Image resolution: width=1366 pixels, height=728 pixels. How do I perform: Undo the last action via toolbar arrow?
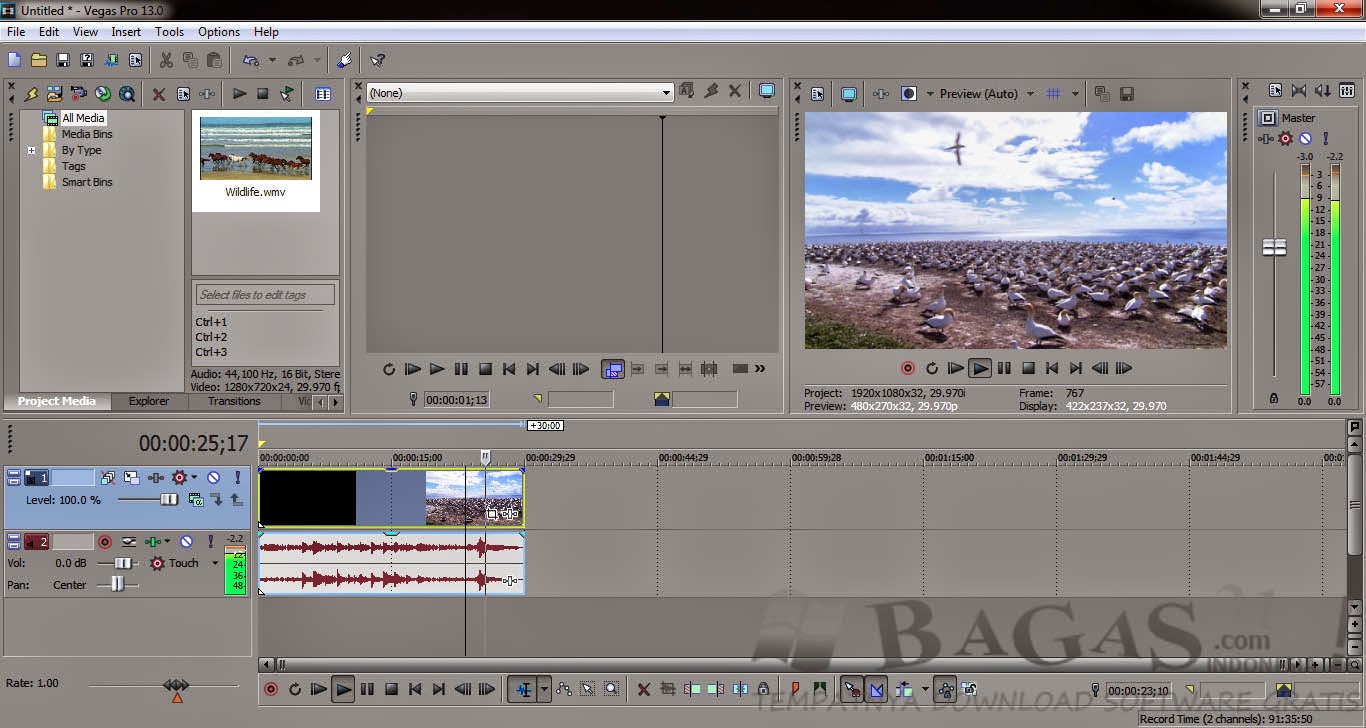(x=251, y=60)
